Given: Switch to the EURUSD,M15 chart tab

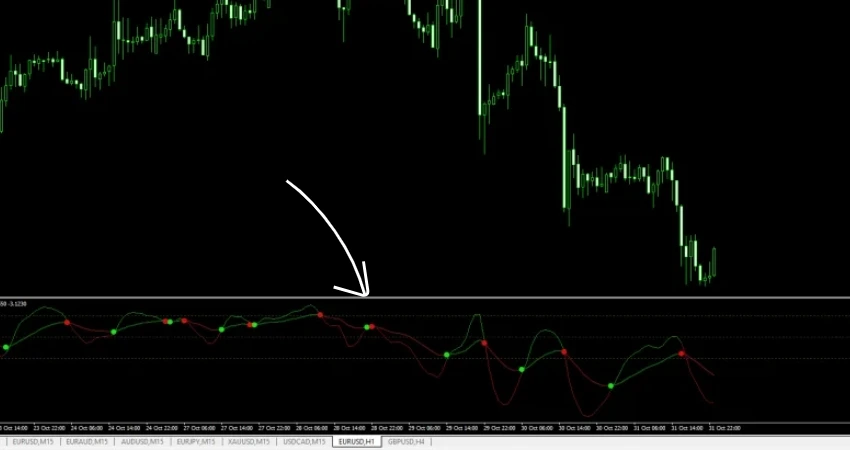Looking at the screenshot, I should [x=33, y=442].
